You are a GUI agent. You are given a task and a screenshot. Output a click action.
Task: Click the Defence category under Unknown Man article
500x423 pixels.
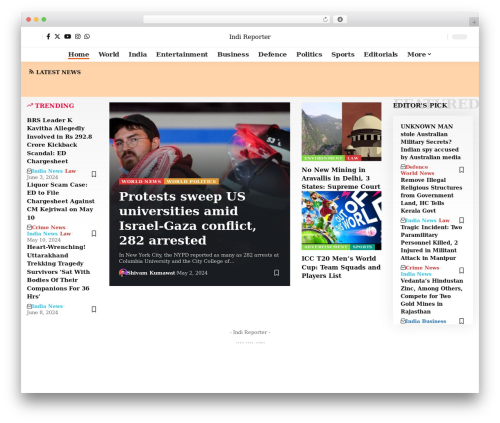[x=417, y=167]
